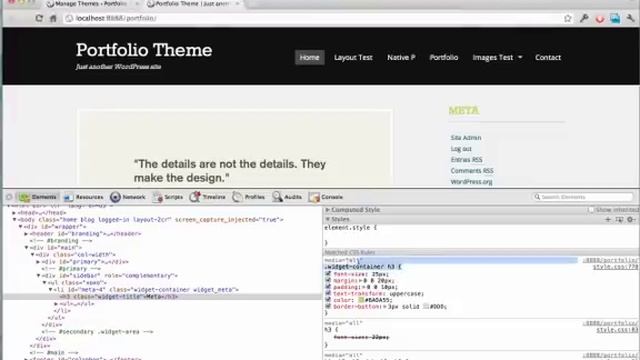Click the blue screen capture extension icon
The width and height of the screenshot is (640, 360).
[615, 18]
